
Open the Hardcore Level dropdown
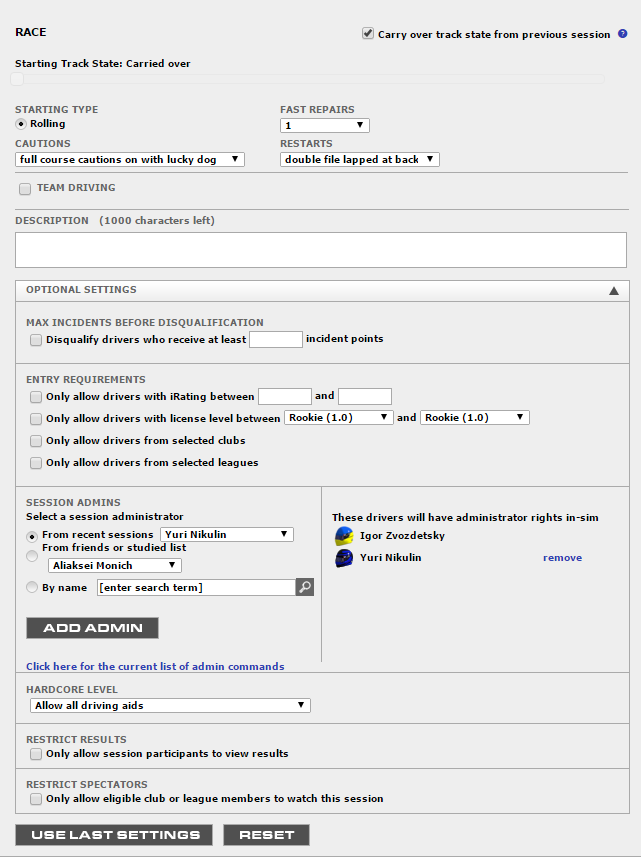(170, 706)
